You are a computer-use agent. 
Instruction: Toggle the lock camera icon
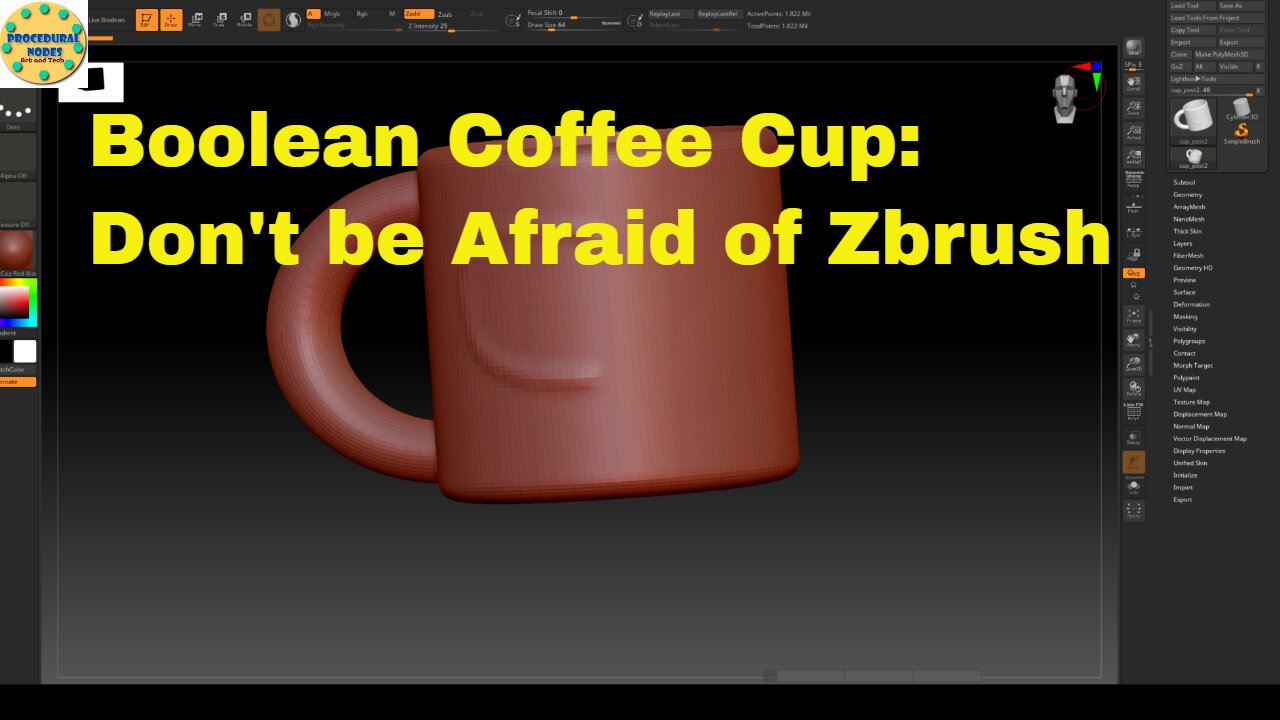click(1133, 255)
